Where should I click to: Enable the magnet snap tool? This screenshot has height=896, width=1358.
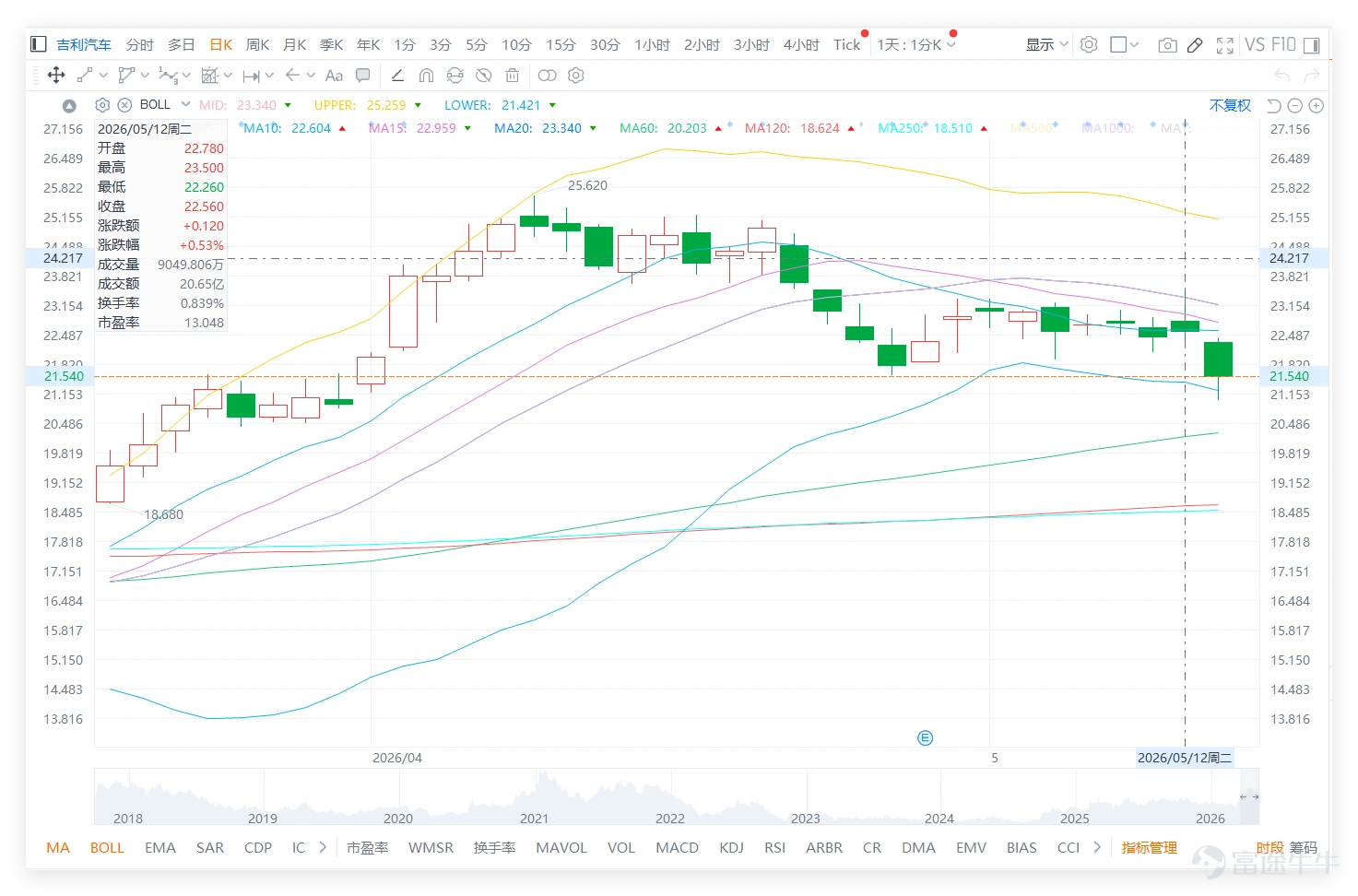(x=426, y=76)
